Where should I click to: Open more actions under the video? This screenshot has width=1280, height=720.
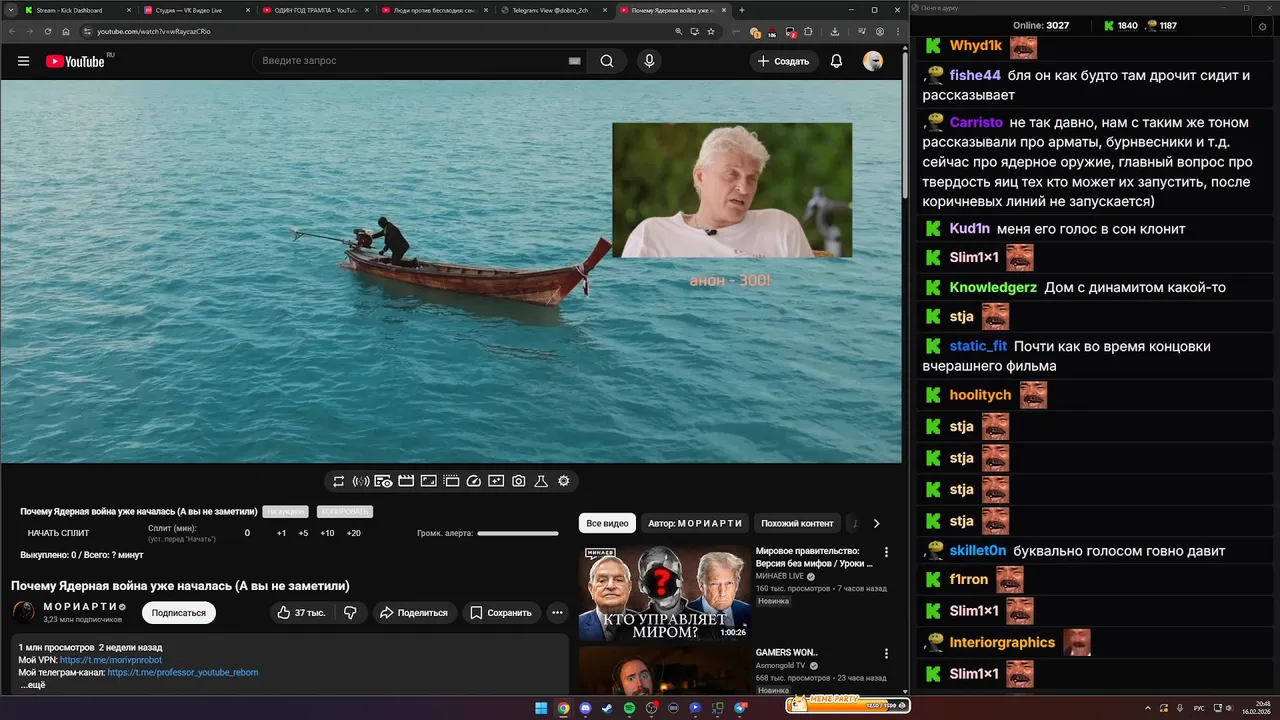(557, 612)
